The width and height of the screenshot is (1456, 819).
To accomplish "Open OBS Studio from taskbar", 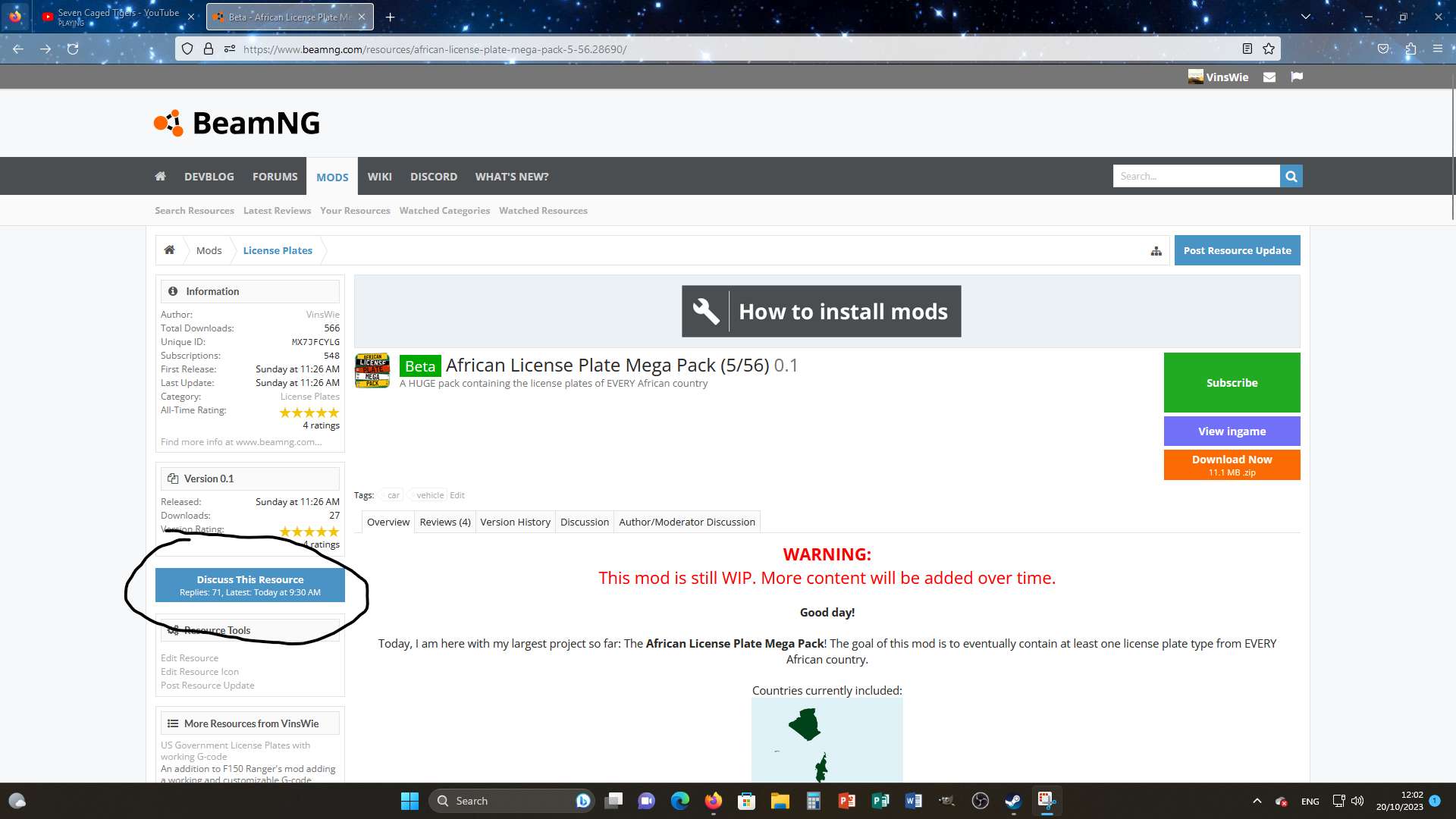I will click(980, 801).
